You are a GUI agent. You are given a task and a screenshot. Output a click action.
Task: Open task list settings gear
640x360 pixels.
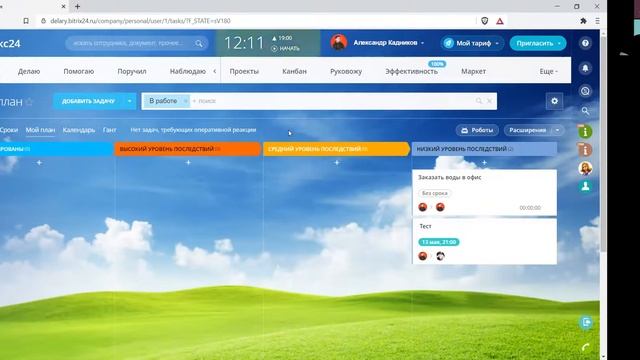[x=554, y=101]
